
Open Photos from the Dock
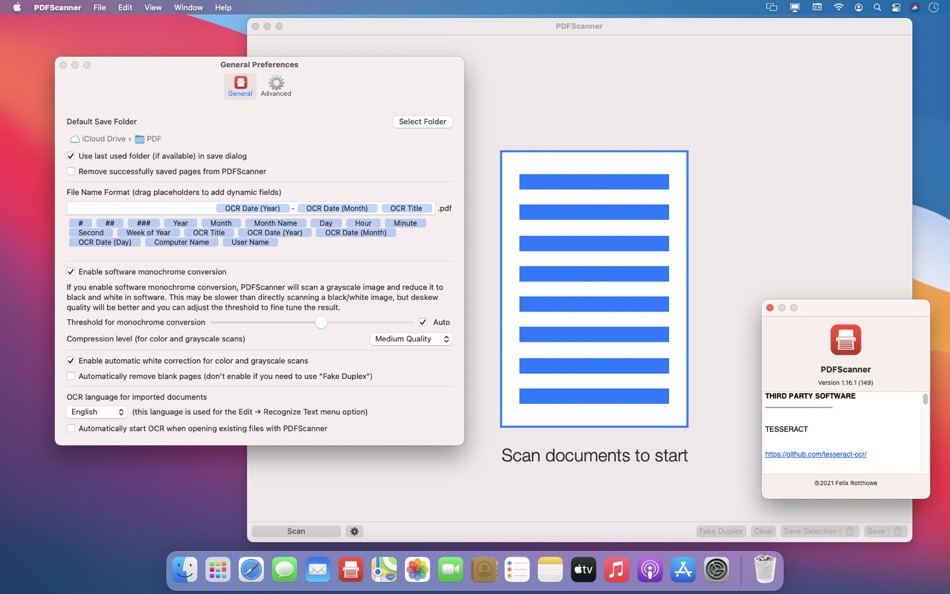417,570
